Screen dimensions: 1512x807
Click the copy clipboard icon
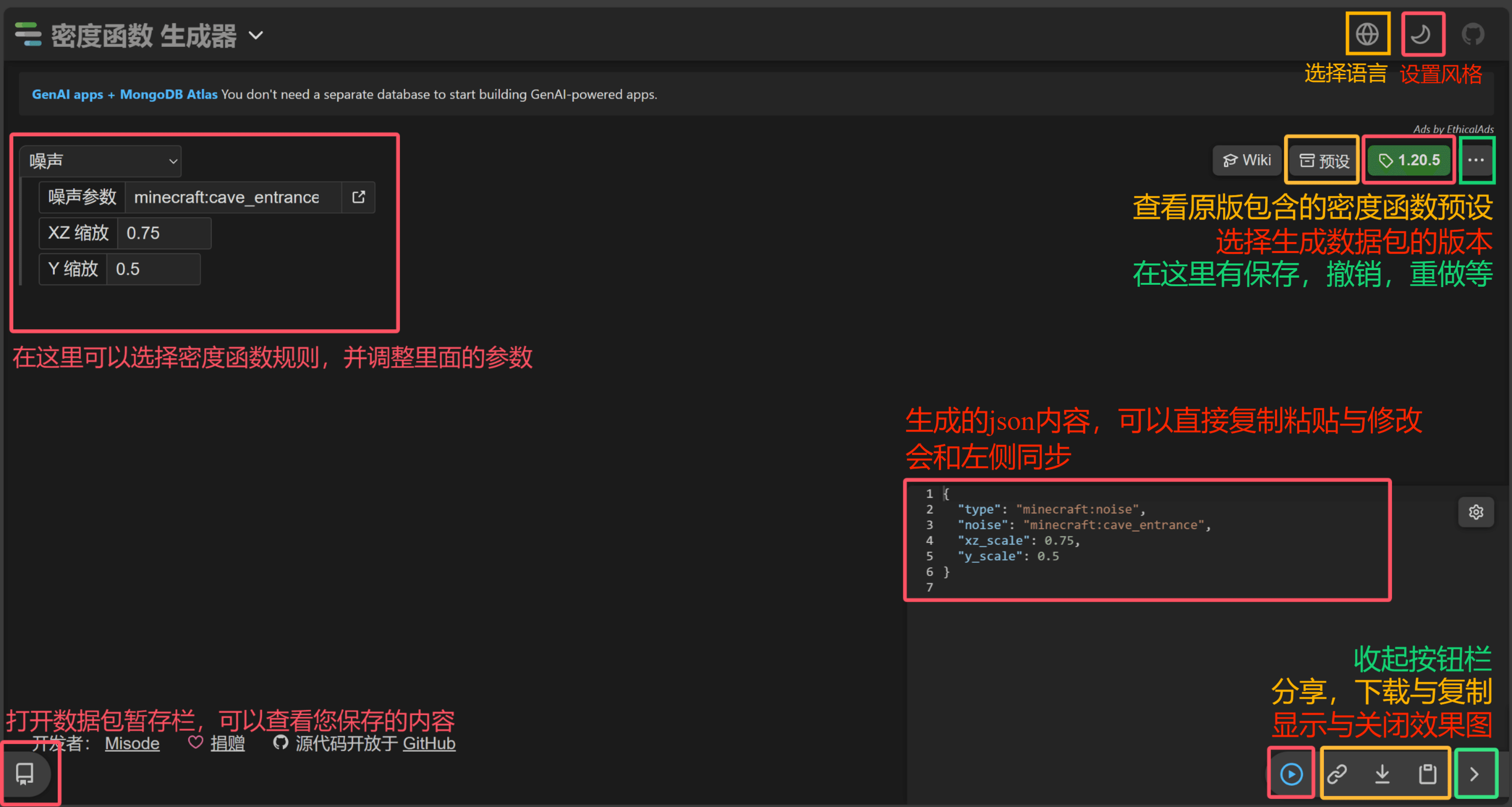click(x=1427, y=774)
